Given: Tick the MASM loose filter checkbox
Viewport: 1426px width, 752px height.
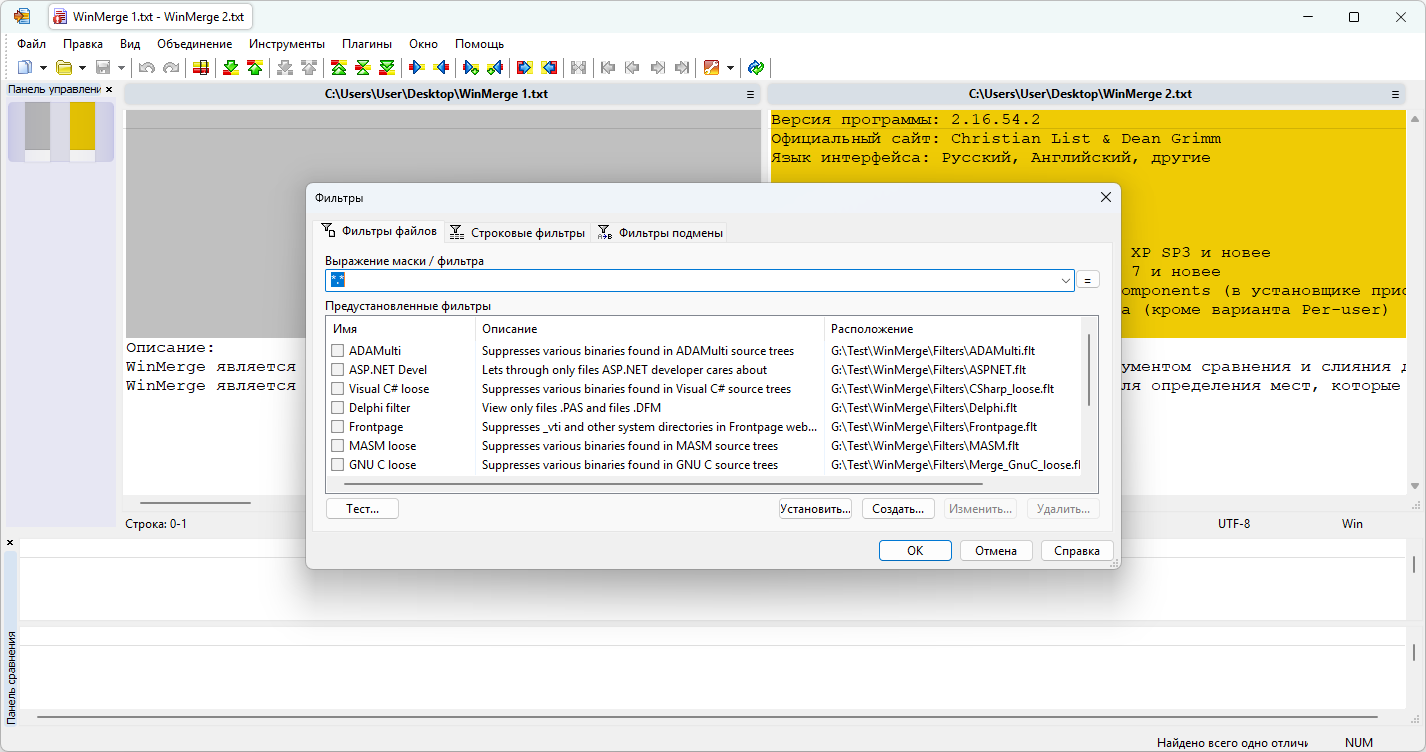Looking at the screenshot, I should (338, 446).
